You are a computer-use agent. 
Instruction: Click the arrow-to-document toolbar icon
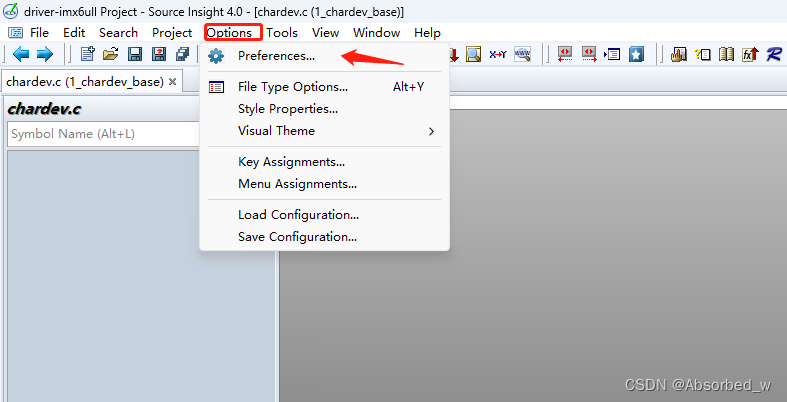pos(612,54)
